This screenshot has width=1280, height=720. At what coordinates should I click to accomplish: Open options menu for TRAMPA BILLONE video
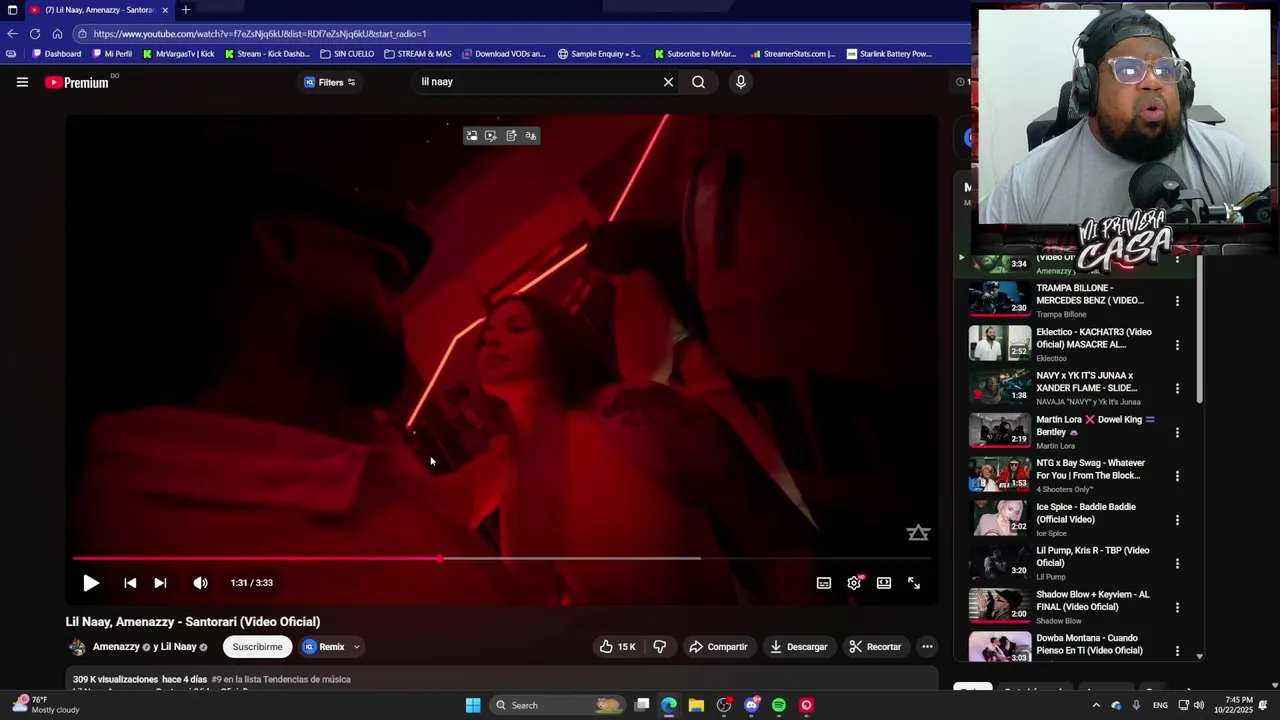(1177, 301)
